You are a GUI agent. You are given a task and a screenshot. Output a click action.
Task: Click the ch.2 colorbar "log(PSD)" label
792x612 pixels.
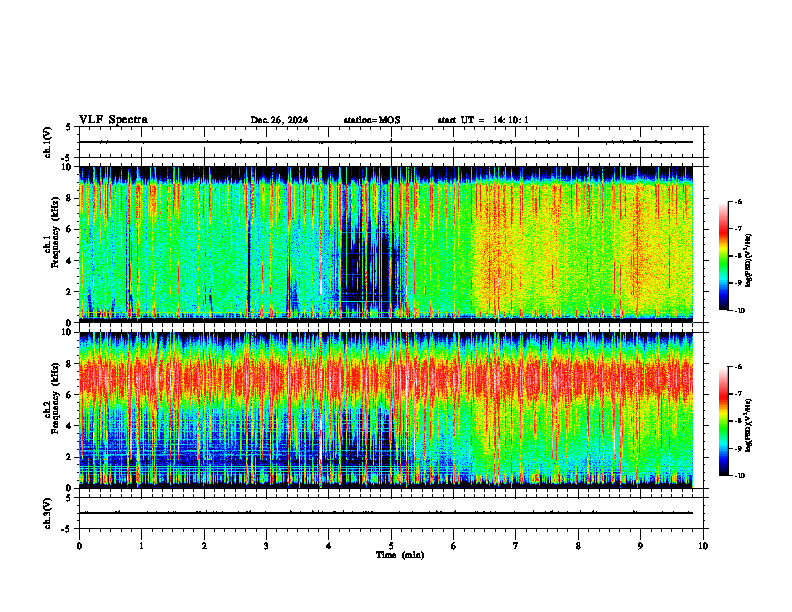pyautogui.click(x=749, y=426)
